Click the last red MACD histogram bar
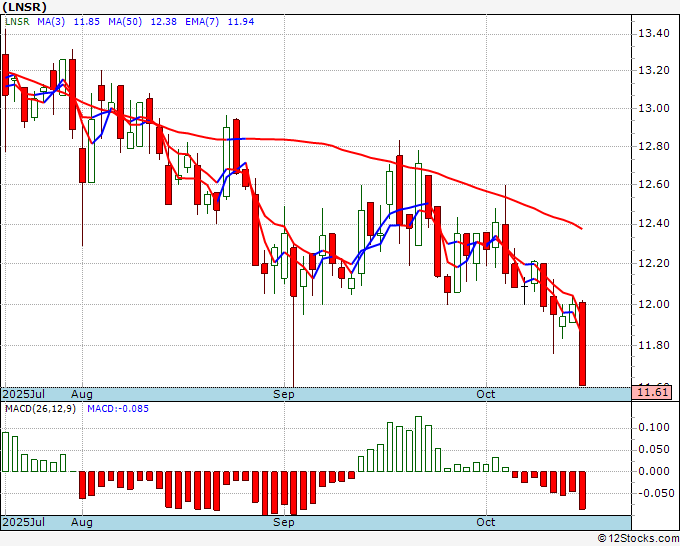The height and width of the screenshot is (546, 680). tap(582, 490)
